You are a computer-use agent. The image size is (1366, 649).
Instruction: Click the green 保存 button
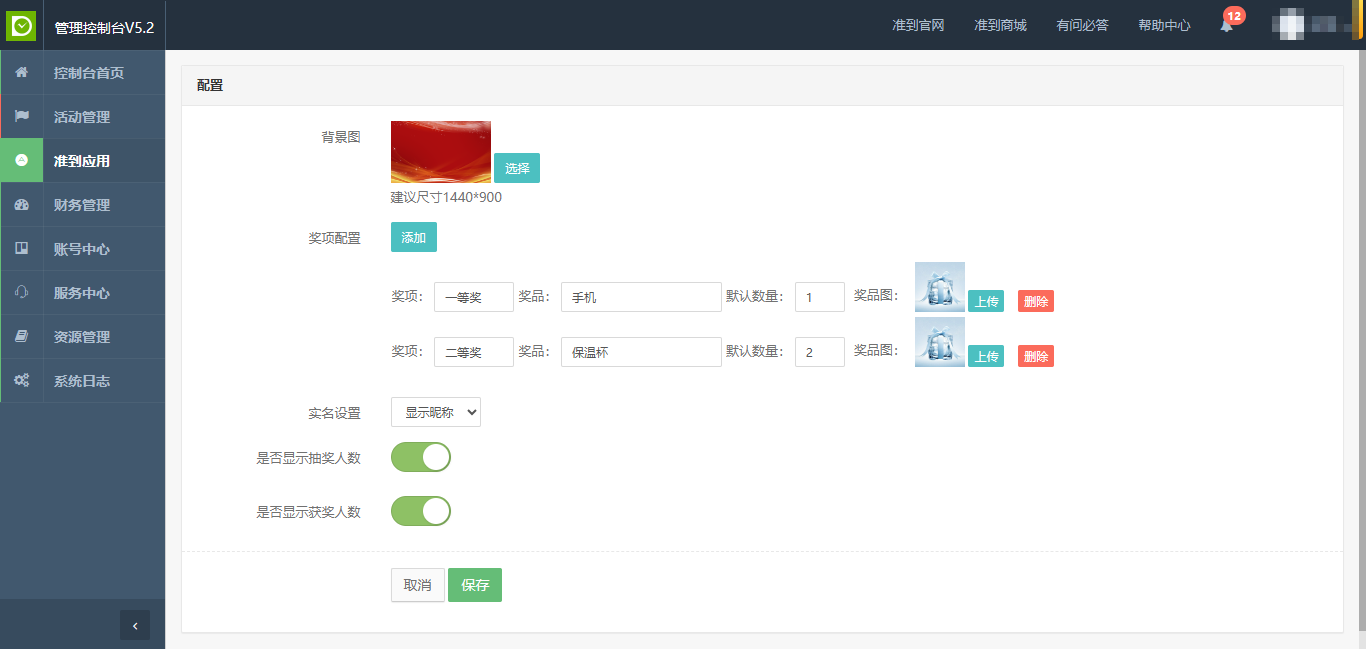click(x=475, y=585)
